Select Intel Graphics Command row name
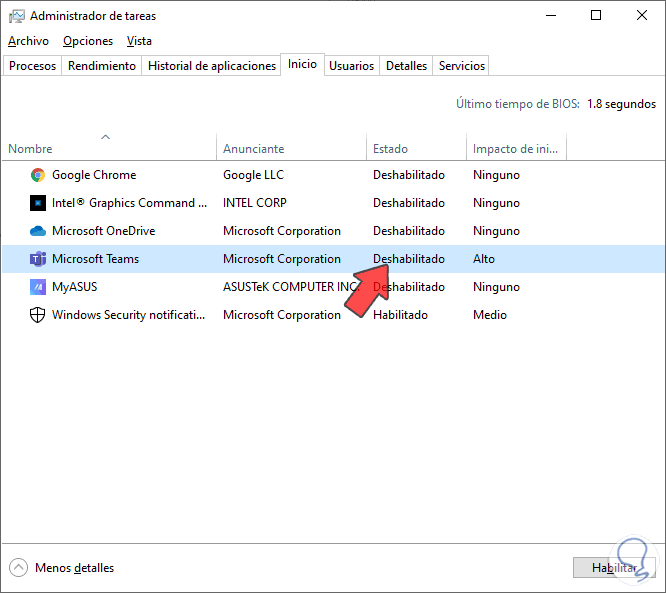 click(129, 203)
